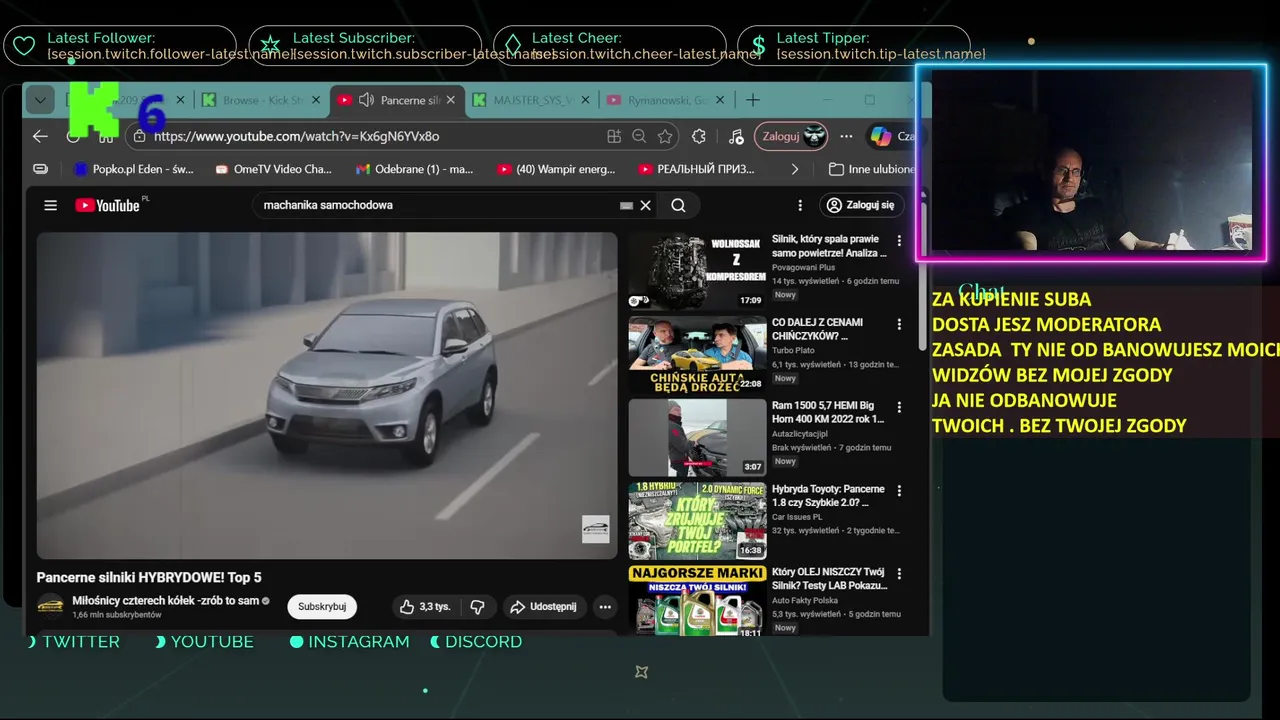Open the split screen / apps icon in address bar
Viewport: 1280px width, 720px height.
[x=614, y=136]
